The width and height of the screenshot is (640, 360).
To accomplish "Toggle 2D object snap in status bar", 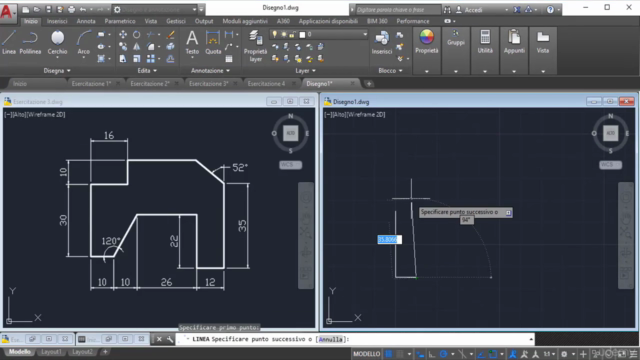I will click(x=493, y=354).
